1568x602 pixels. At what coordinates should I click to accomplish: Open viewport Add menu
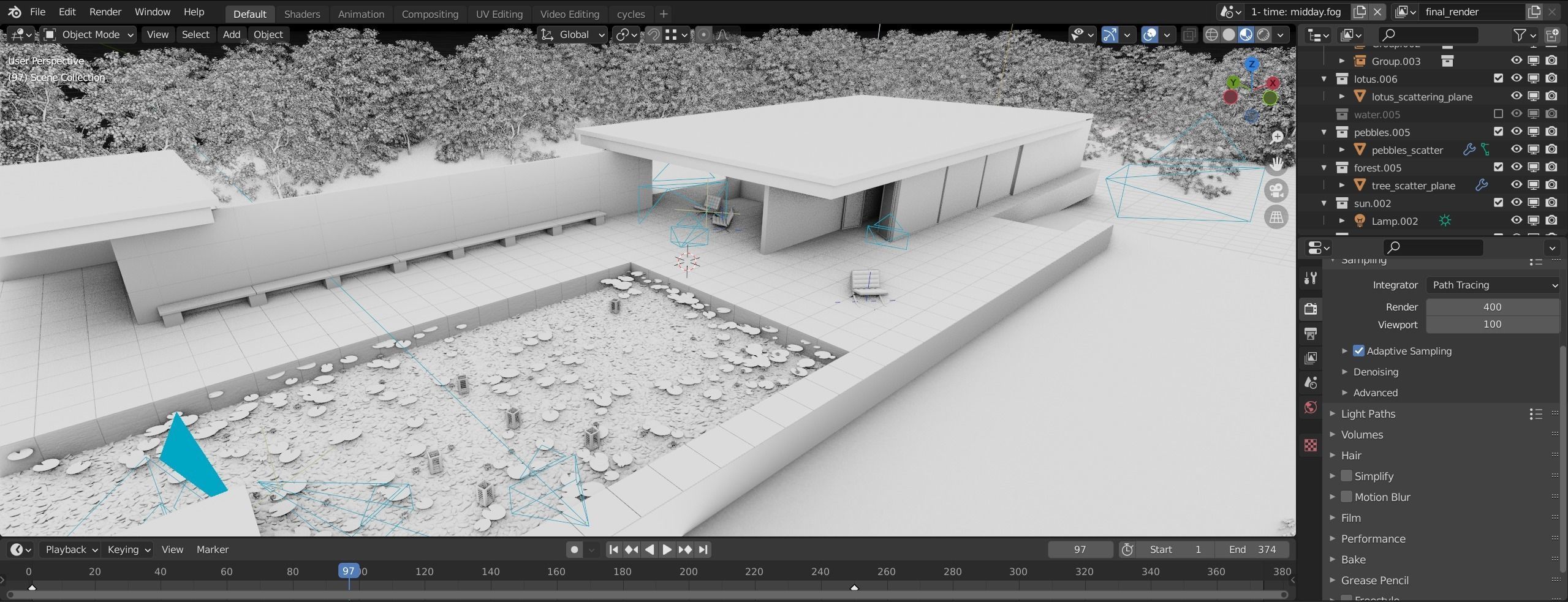point(231,35)
